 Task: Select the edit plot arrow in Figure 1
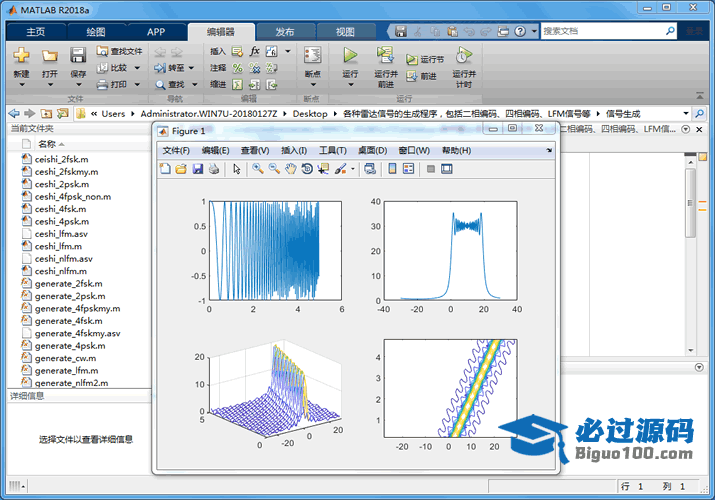point(236,169)
